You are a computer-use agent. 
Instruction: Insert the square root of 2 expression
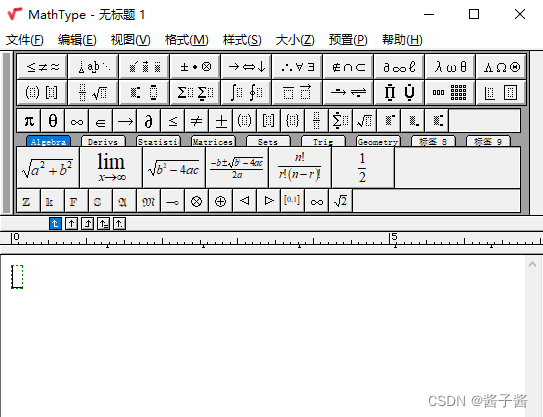(x=341, y=201)
